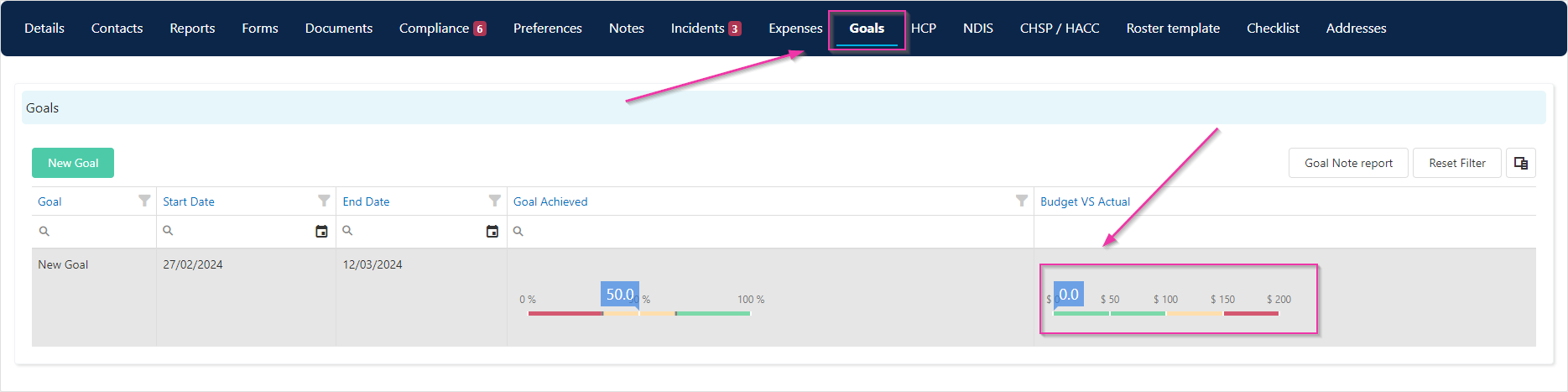Viewport: 1568px width, 392px height.
Task: Open the Preferences tab
Action: 548,29
